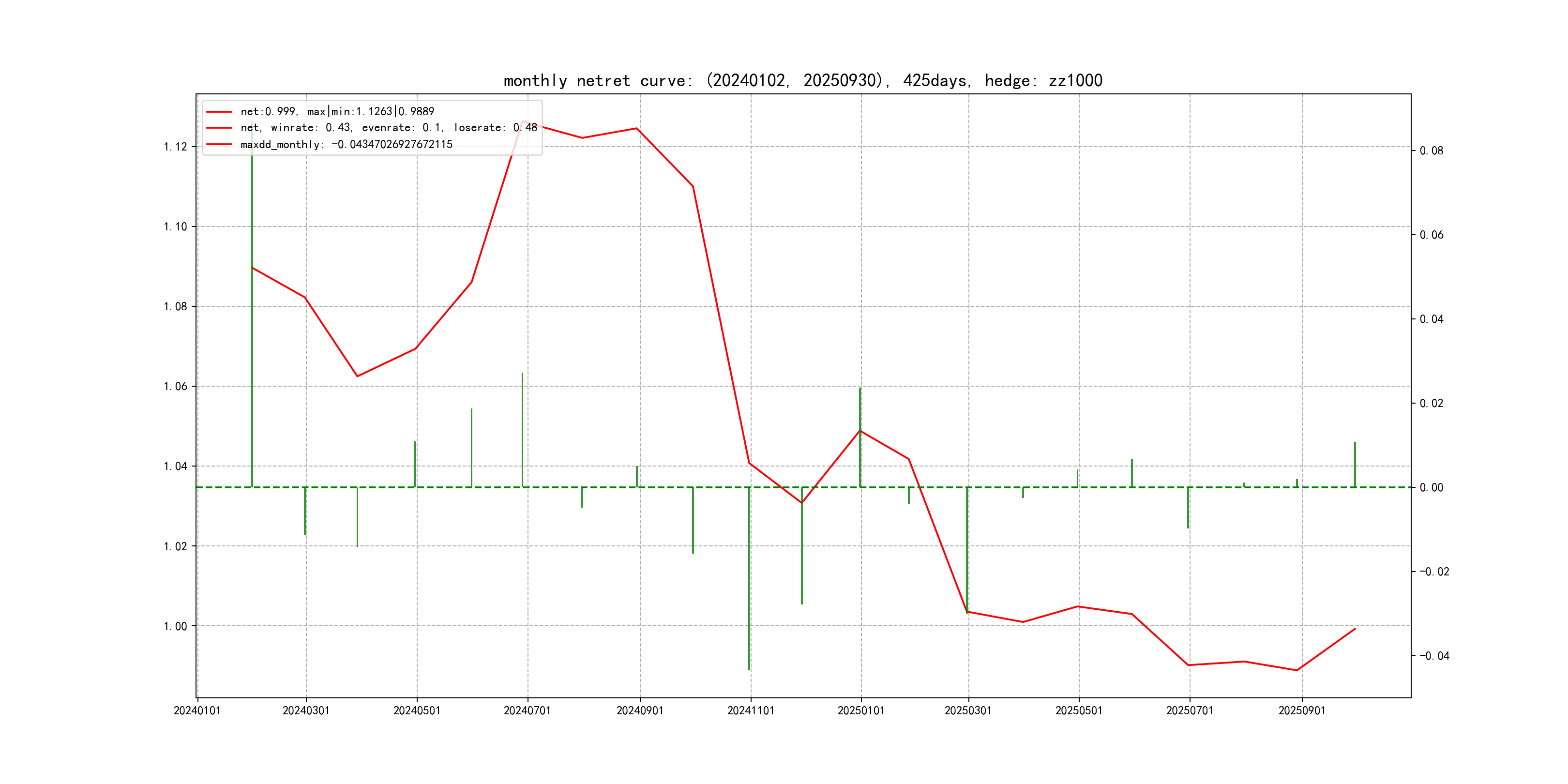Click the chart title text

pos(802,80)
